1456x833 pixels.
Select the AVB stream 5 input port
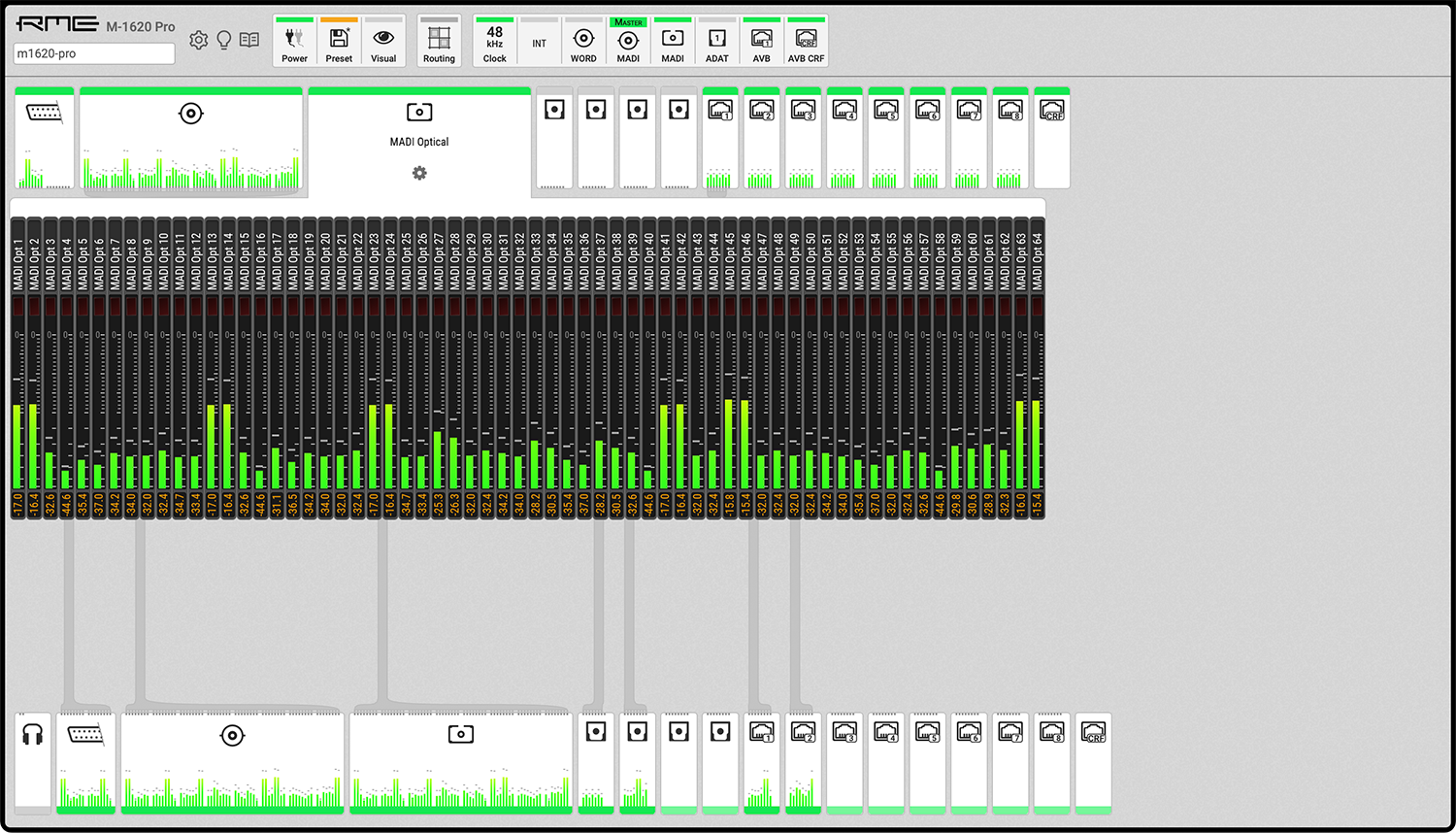point(886,111)
